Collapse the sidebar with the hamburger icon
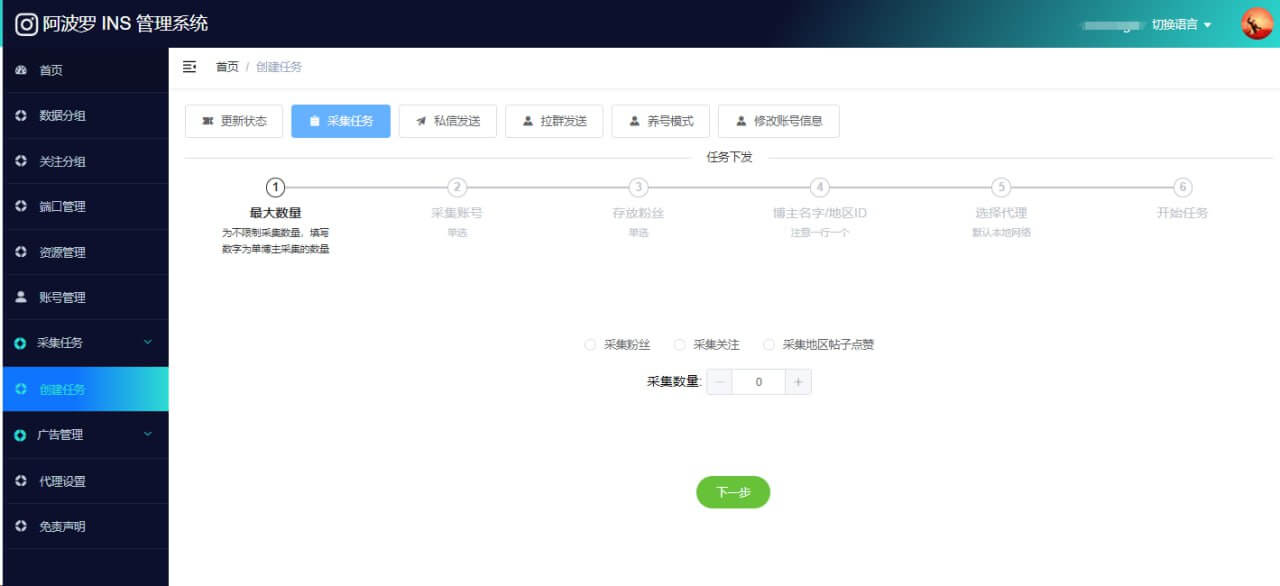Screen dimensions: 1280x586 click(189, 67)
